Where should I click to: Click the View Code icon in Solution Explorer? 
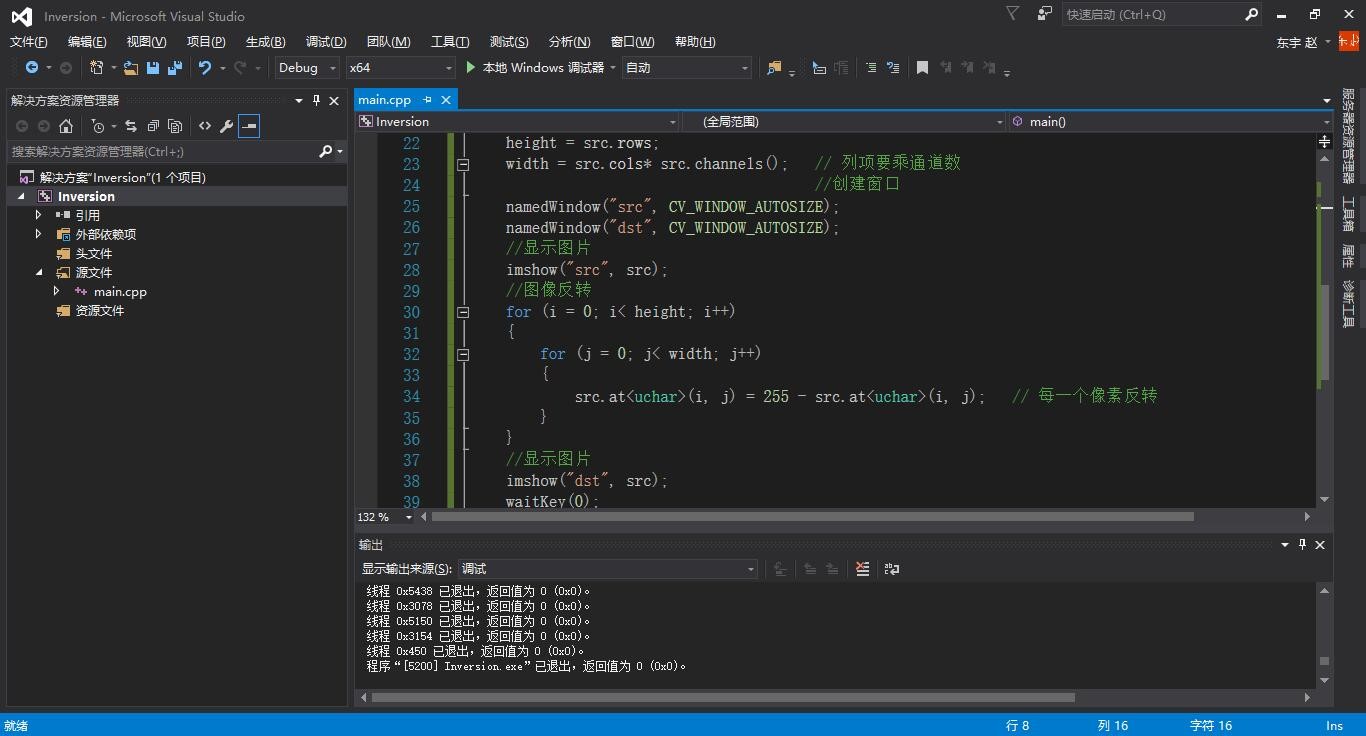tap(205, 126)
